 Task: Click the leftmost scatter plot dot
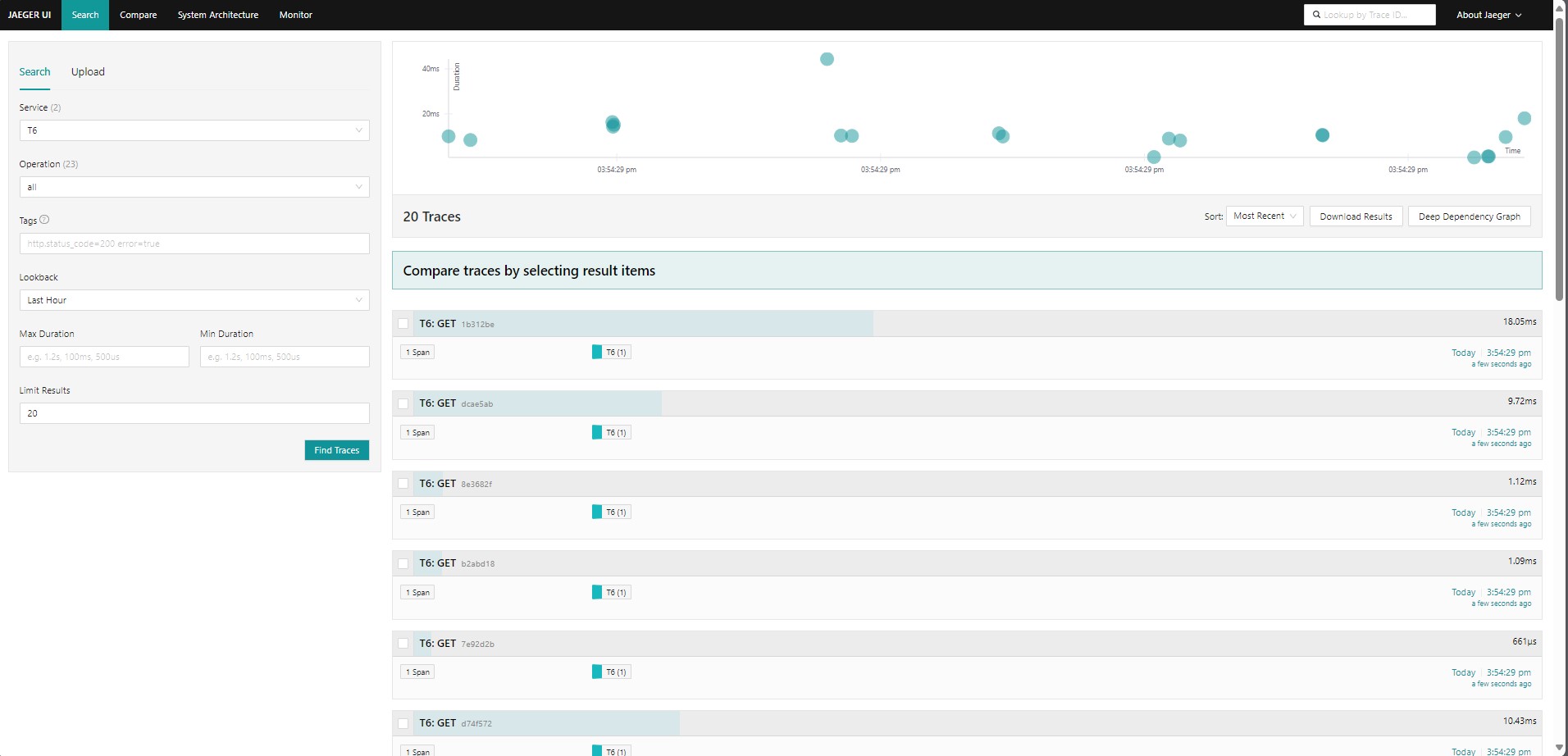(449, 136)
